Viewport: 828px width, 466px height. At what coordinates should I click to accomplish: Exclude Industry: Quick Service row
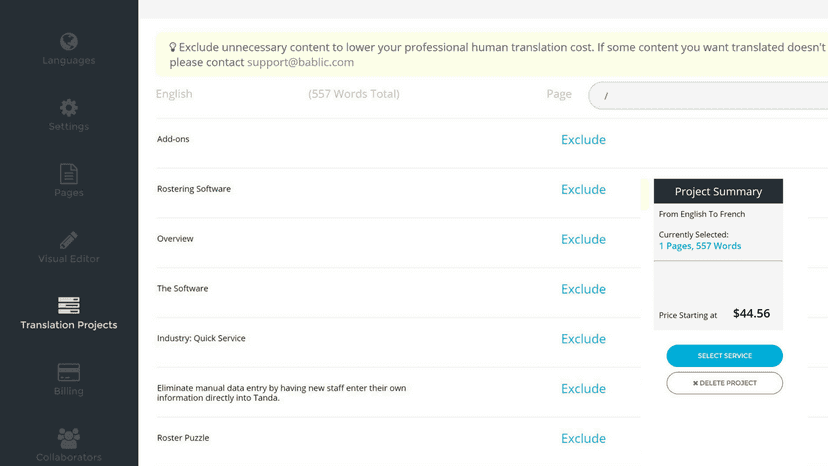coord(583,339)
